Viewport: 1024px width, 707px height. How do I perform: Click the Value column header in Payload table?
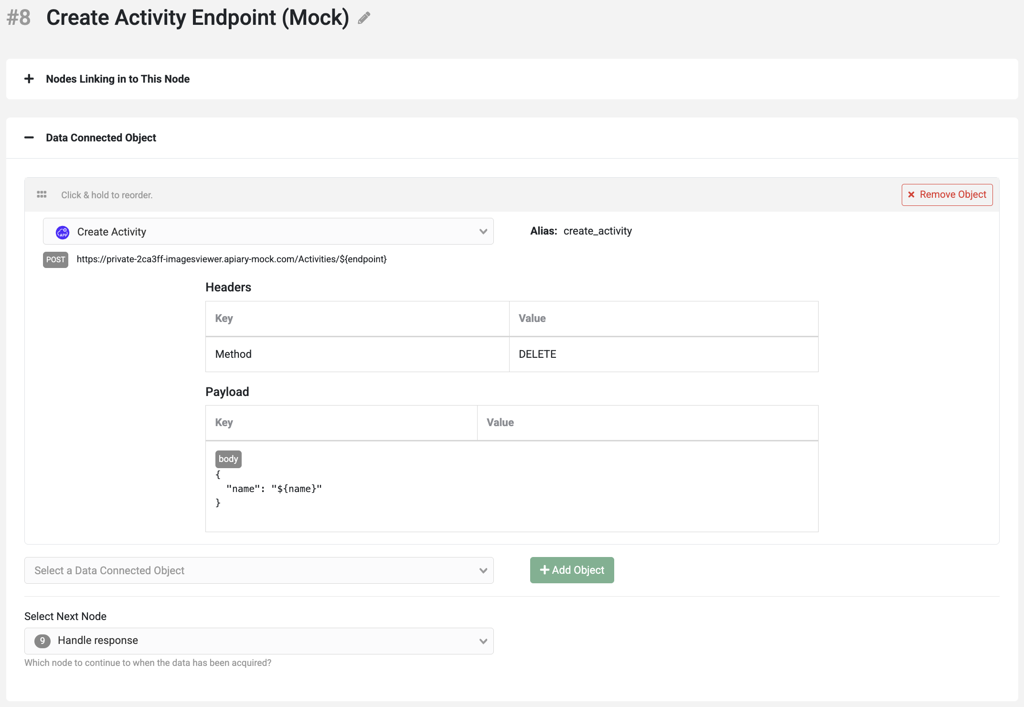(500, 423)
